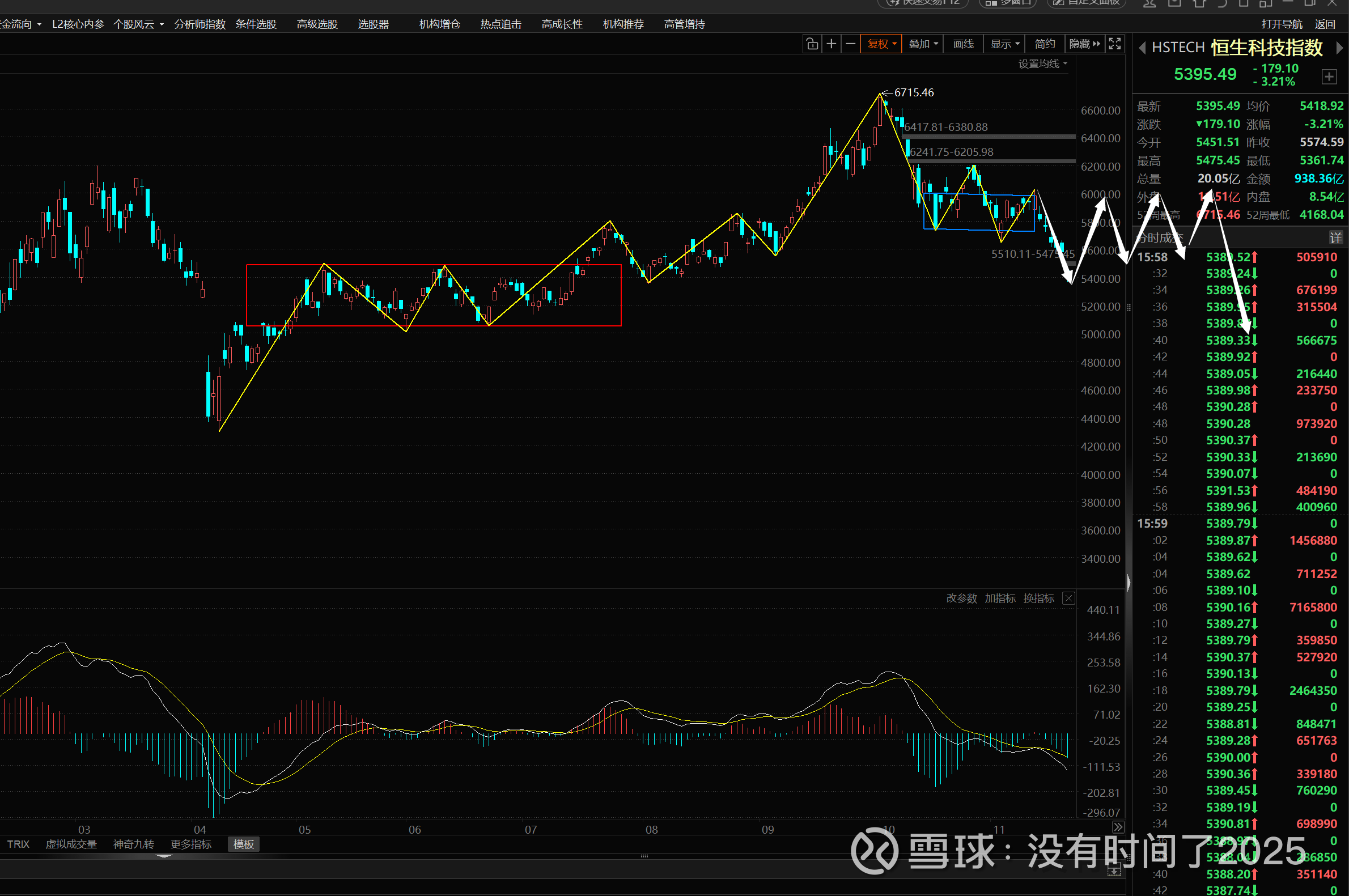Click the chart lock icon
This screenshot has height=896, width=1349.
pos(812,44)
